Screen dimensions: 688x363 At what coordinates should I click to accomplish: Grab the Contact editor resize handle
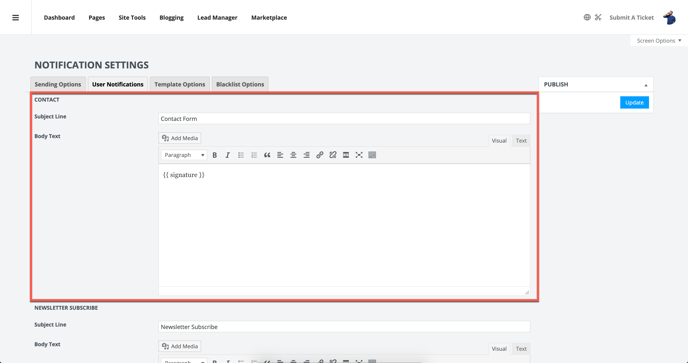[527, 292]
